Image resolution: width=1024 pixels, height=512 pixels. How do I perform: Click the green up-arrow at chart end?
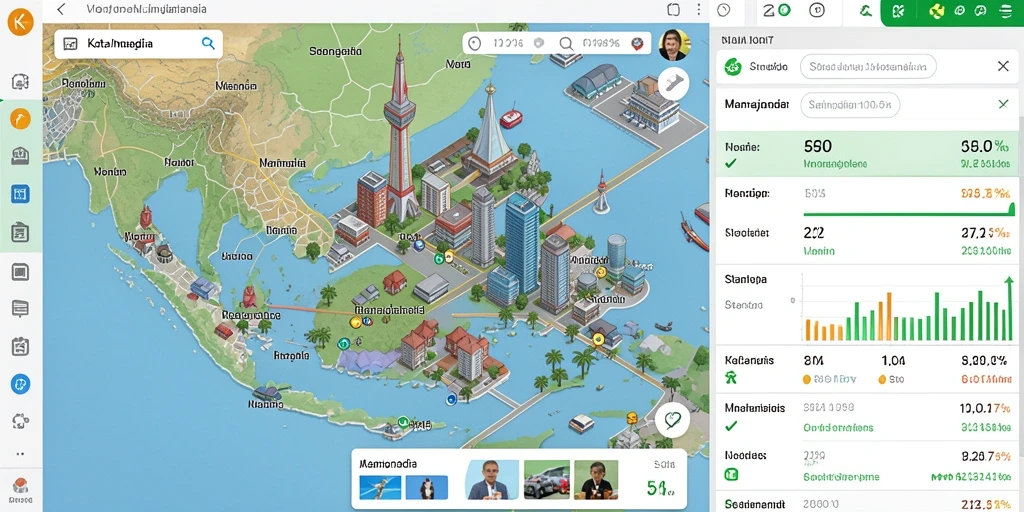1009,308
